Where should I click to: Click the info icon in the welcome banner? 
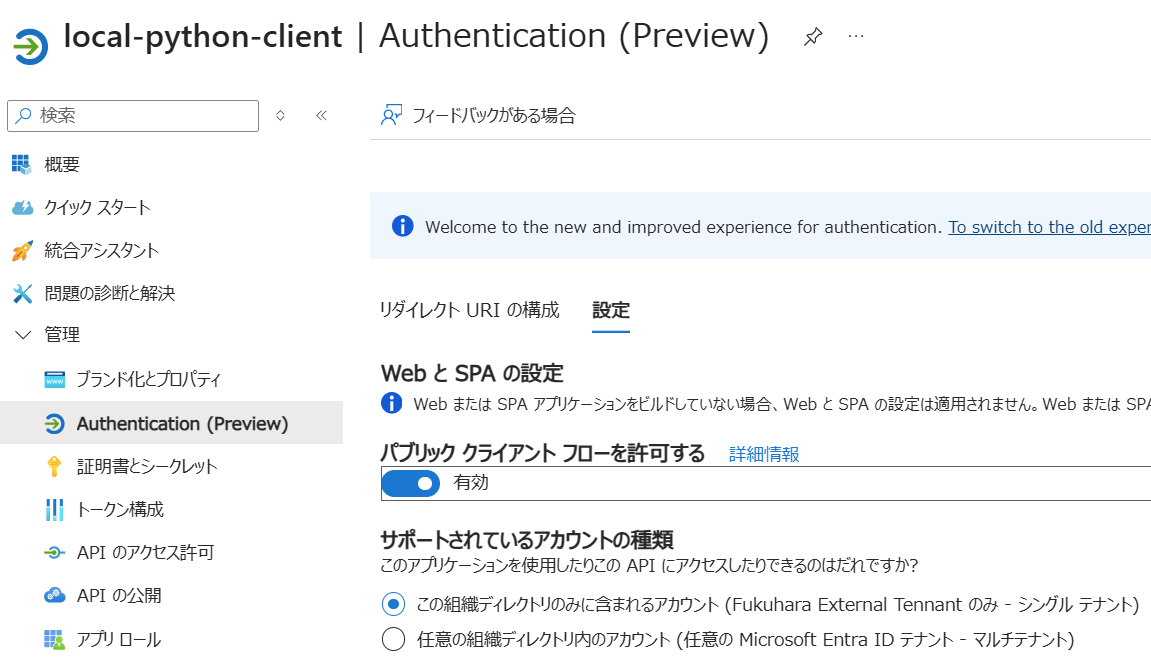point(402,226)
